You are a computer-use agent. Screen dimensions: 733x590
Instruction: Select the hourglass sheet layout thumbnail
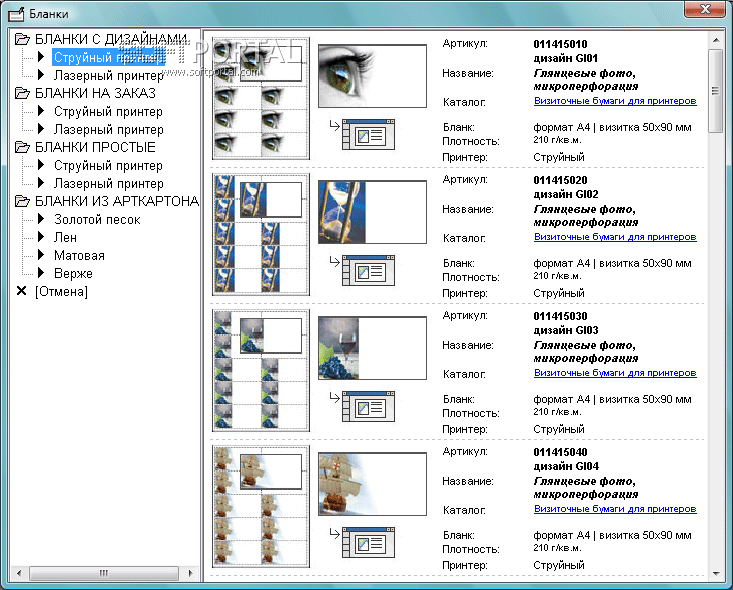[x=261, y=235]
